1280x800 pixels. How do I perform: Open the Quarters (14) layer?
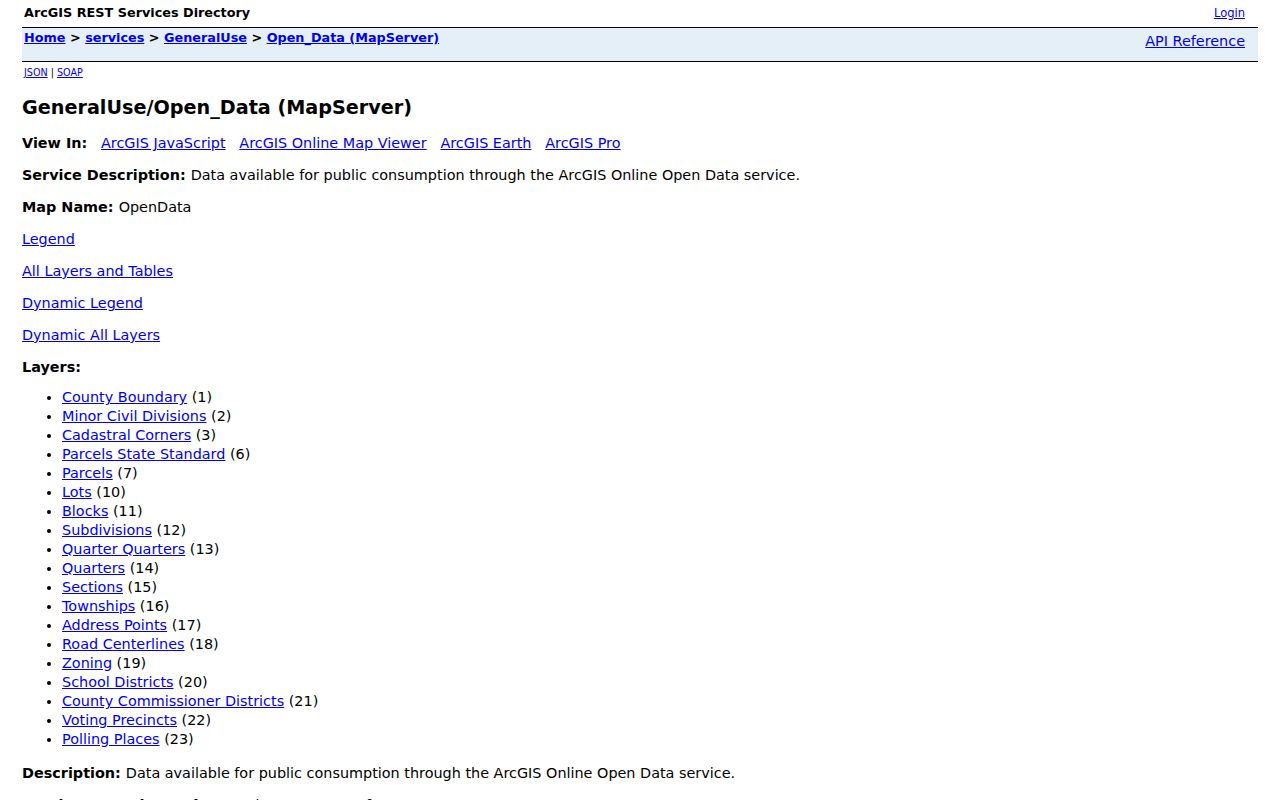tap(93, 568)
